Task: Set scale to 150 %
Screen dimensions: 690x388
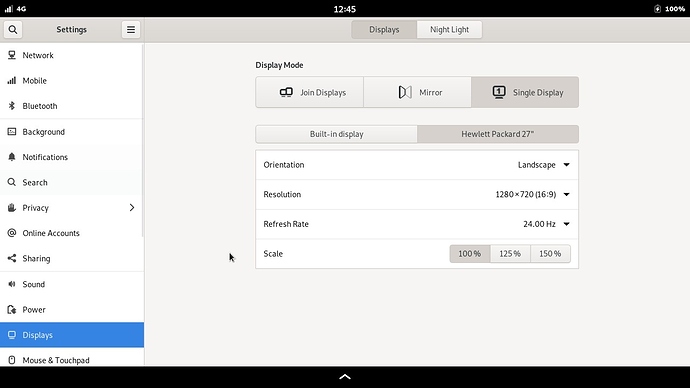Action: tap(550, 254)
